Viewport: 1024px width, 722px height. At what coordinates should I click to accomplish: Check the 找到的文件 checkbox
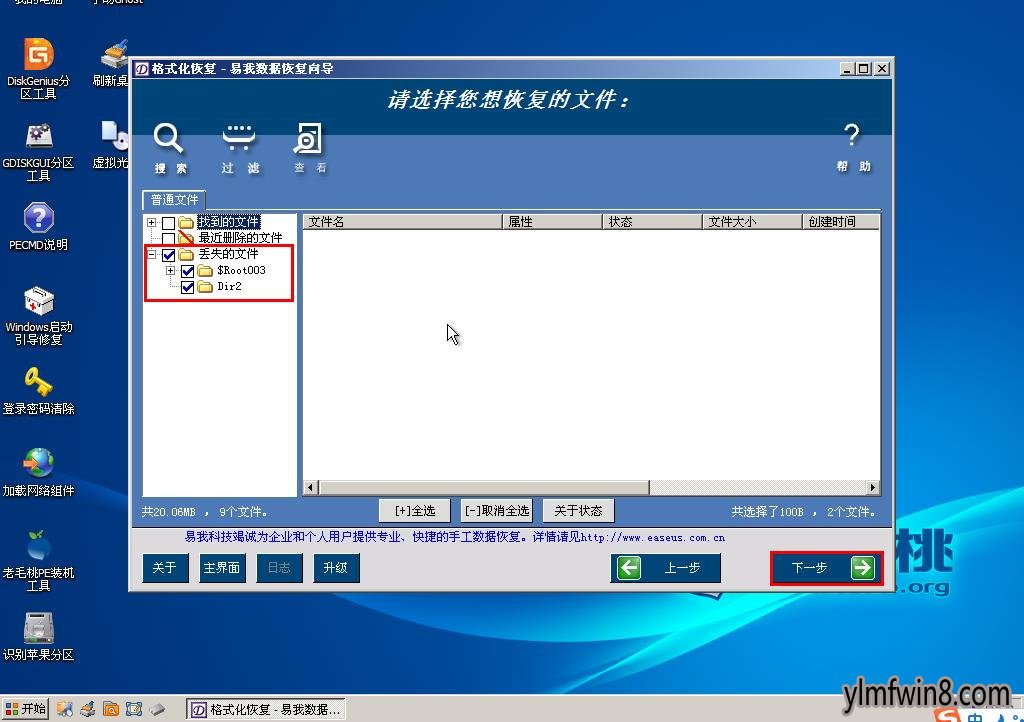(168, 223)
